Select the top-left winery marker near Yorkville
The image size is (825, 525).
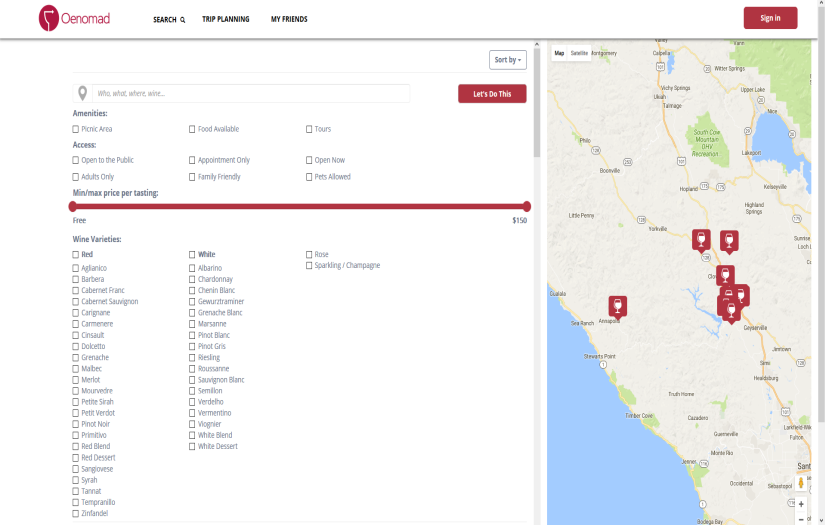pos(701,240)
